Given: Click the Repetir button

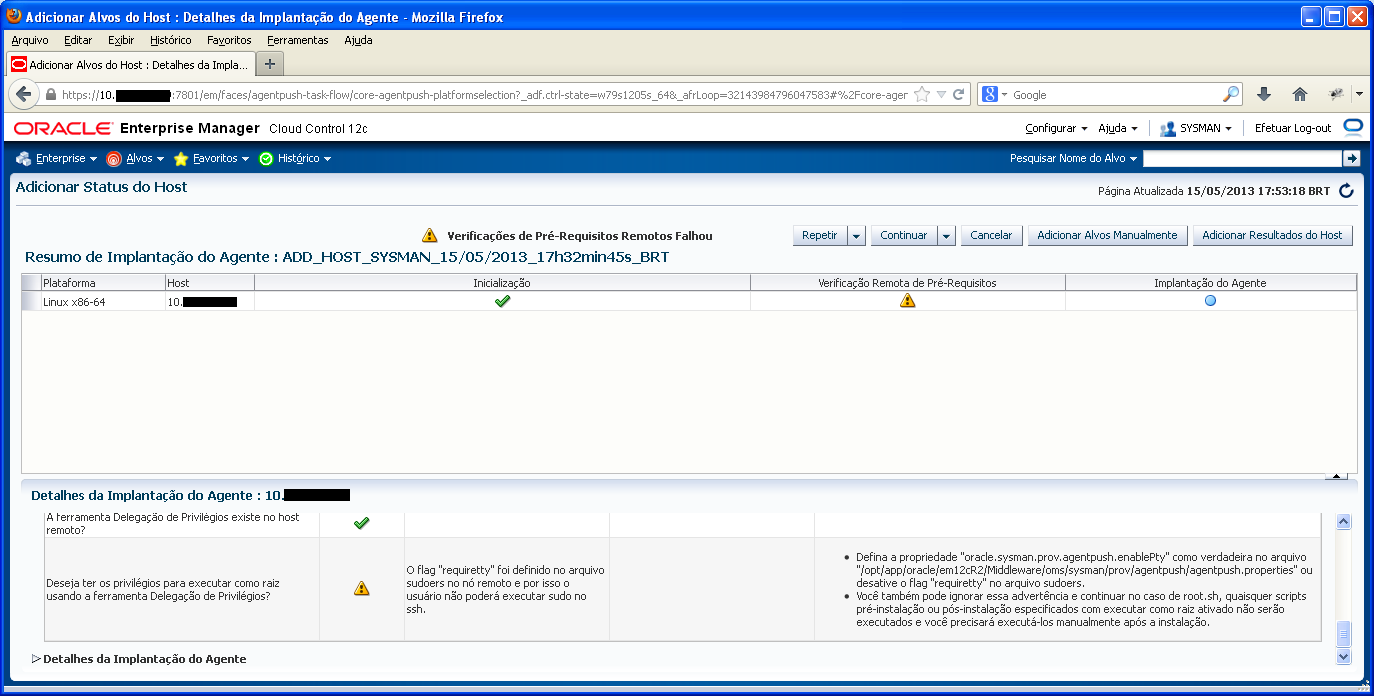Looking at the screenshot, I should [x=820, y=235].
